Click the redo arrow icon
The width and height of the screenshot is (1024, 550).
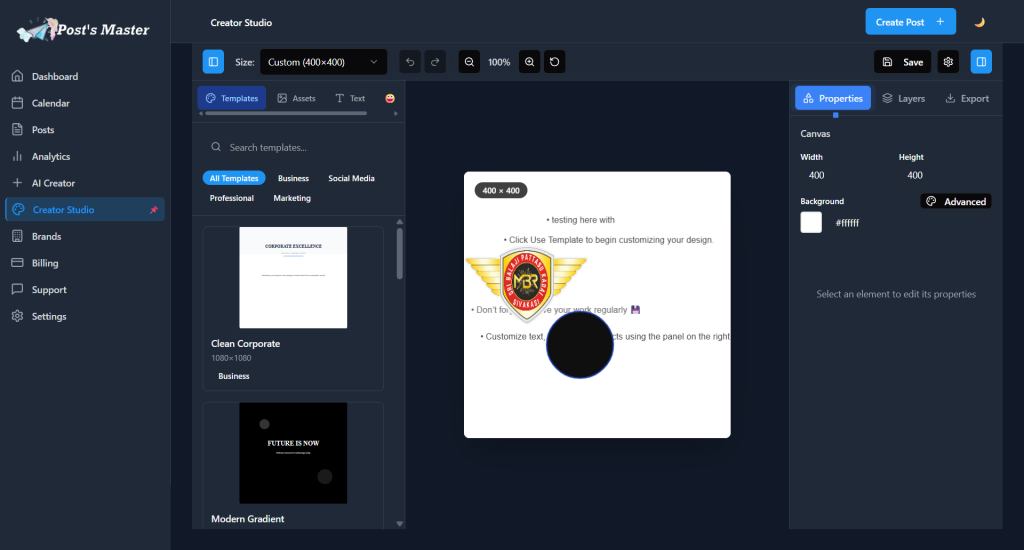pos(435,62)
